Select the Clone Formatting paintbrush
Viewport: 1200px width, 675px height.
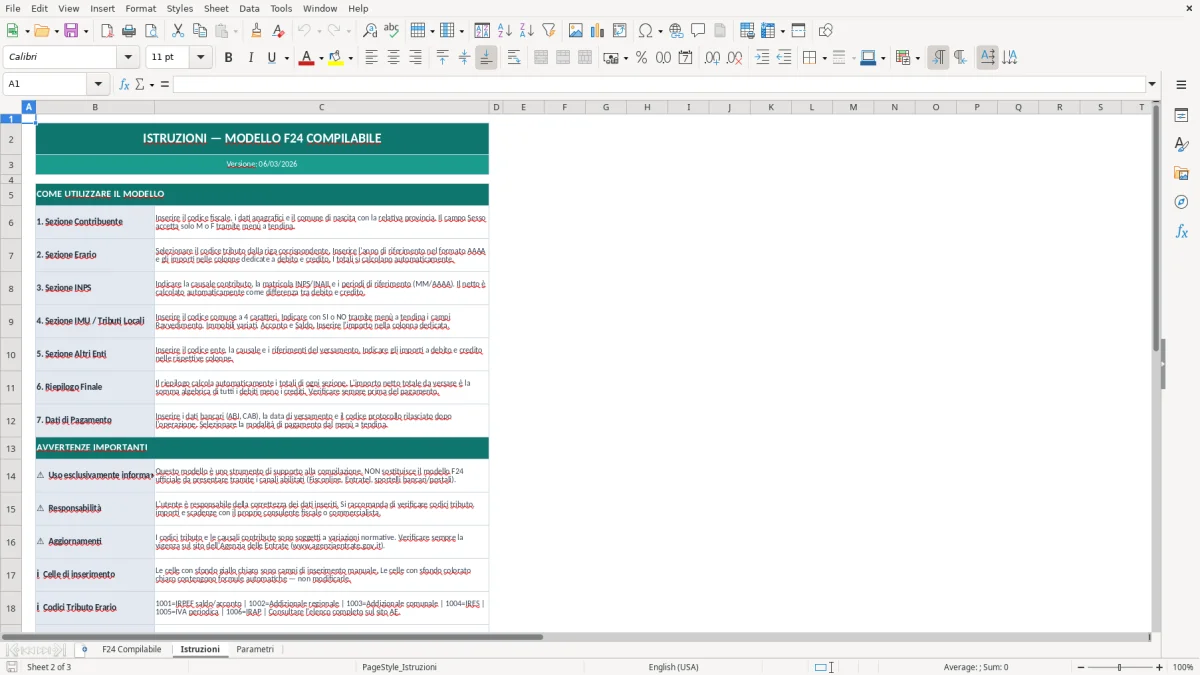click(257, 31)
